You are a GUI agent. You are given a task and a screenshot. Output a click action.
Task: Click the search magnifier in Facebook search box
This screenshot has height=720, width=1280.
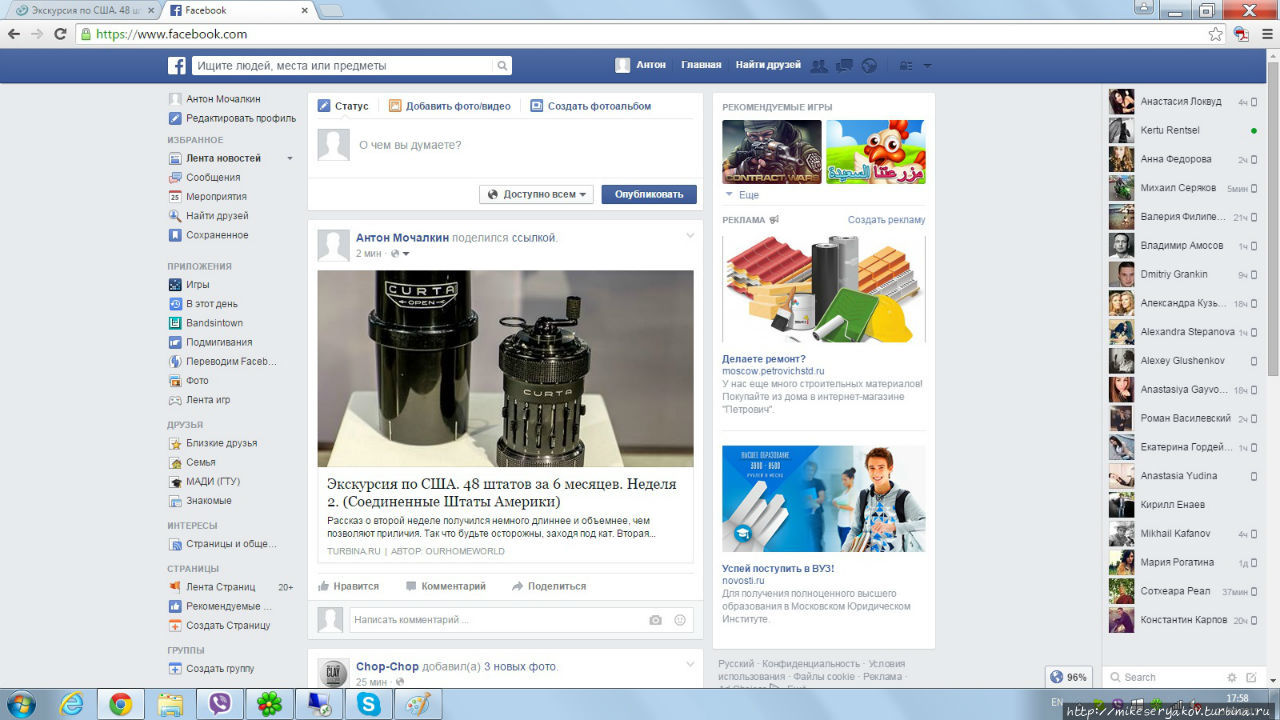click(x=502, y=66)
